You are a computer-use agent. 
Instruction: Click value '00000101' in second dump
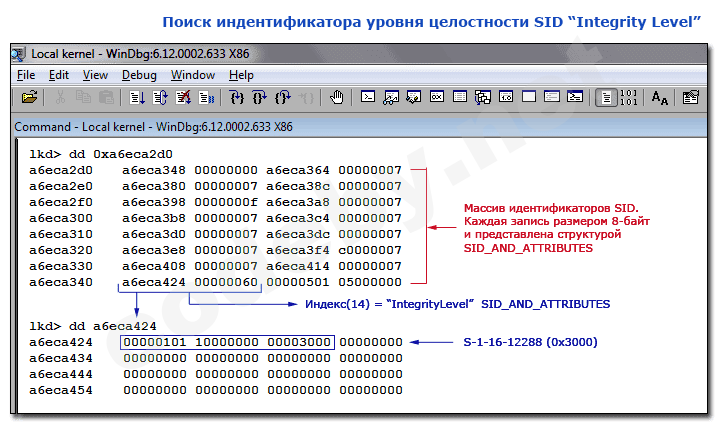pos(155,342)
